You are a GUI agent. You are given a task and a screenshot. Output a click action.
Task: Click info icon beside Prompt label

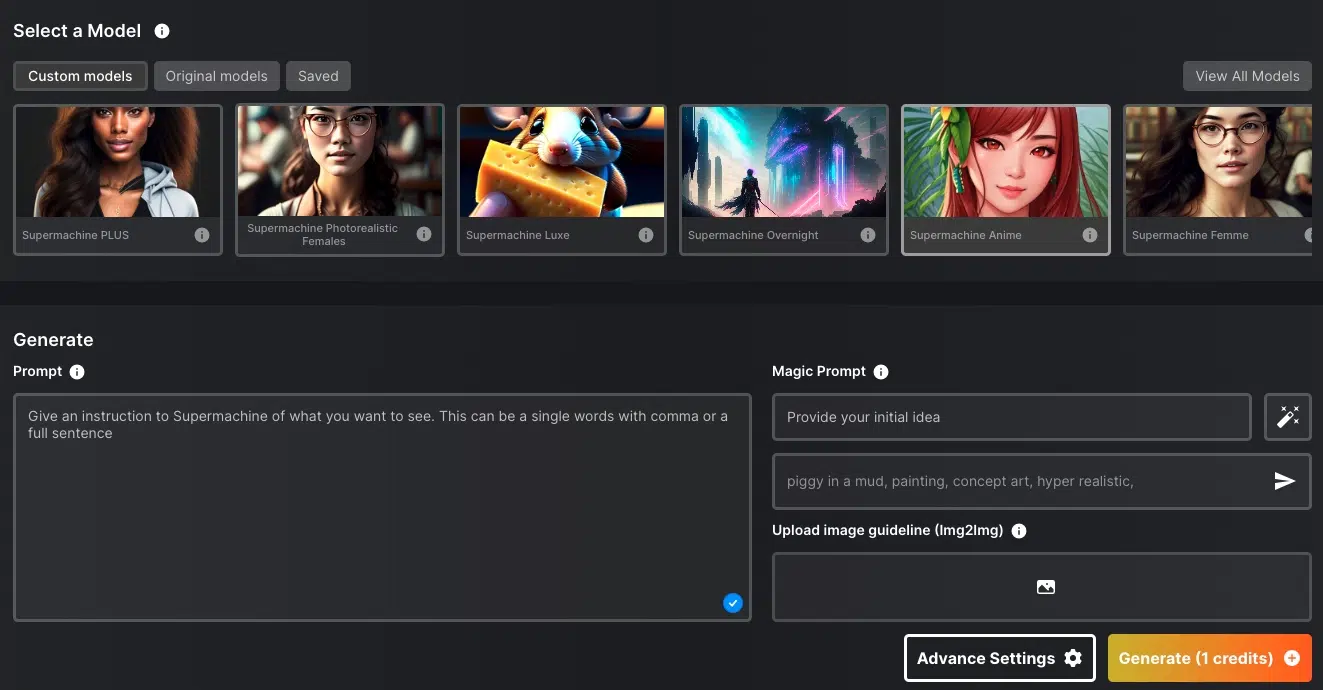click(x=77, y=372)
